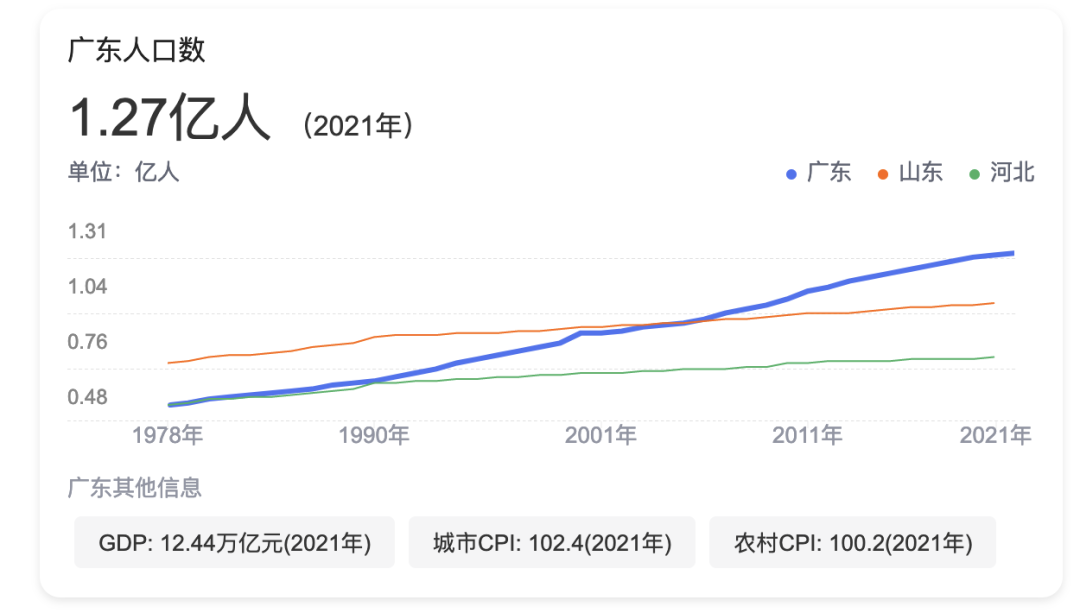Click the 1.27亿人 headline figure
This screenshot has height=613, width=1080.
[169, 119]
